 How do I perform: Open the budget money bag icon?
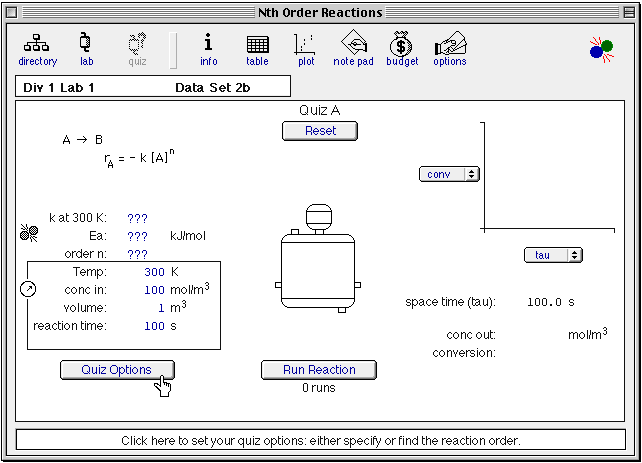(x=402, y=46)
